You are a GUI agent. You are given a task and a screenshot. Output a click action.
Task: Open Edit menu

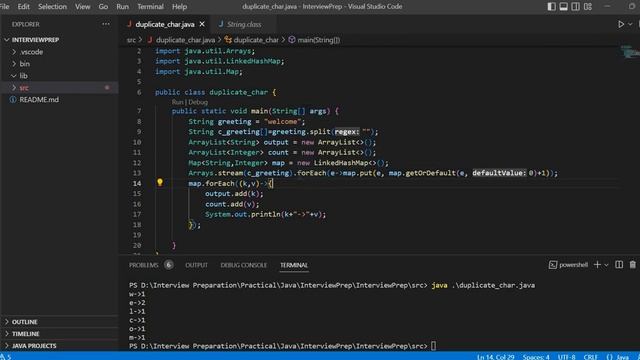23,7
